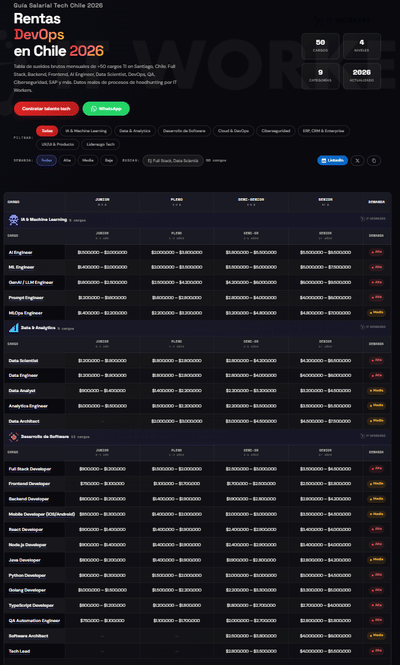Toggle the Baja demand filter
The width and height of the screenshot is (400, 665).
click(x=109, y=160)
